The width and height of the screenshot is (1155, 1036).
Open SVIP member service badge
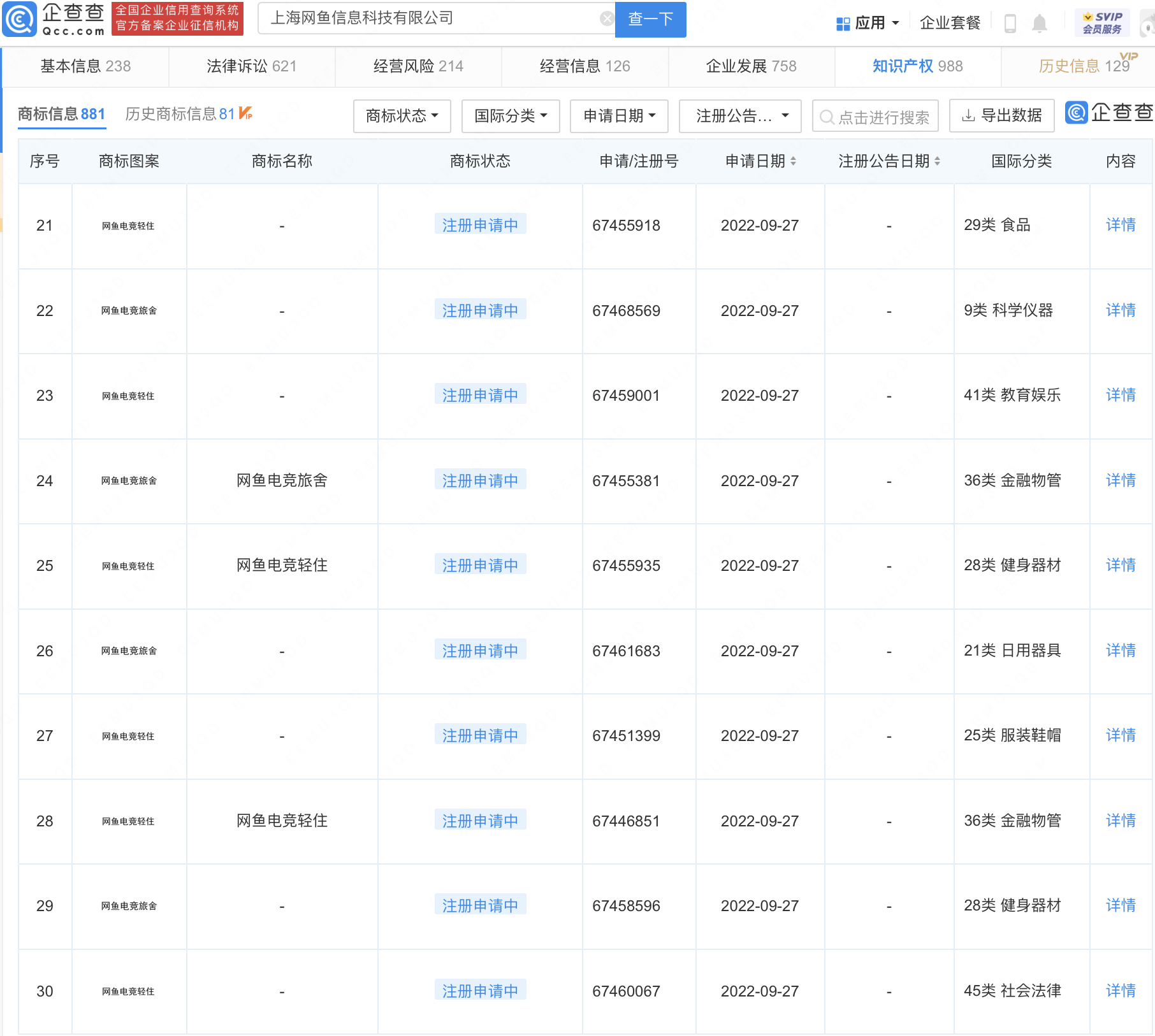(1101, 23)
